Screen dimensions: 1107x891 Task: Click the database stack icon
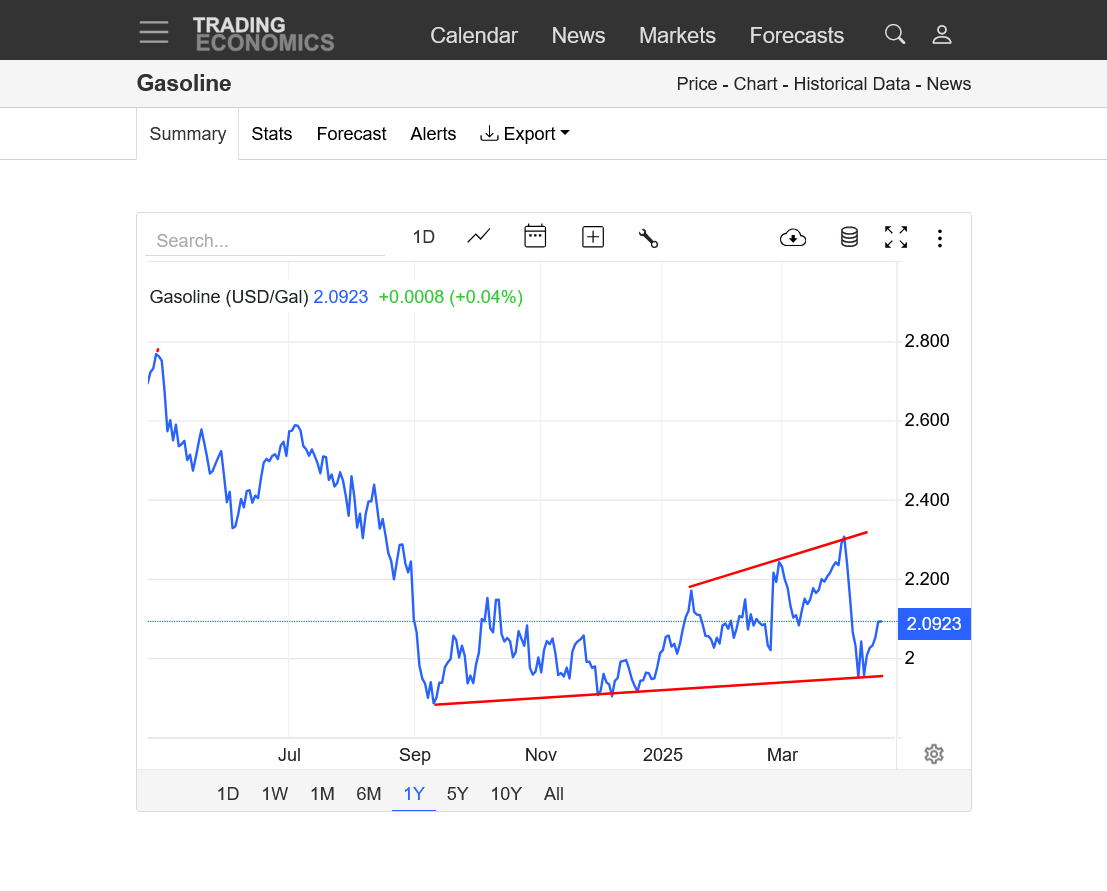tap(849, 238)
